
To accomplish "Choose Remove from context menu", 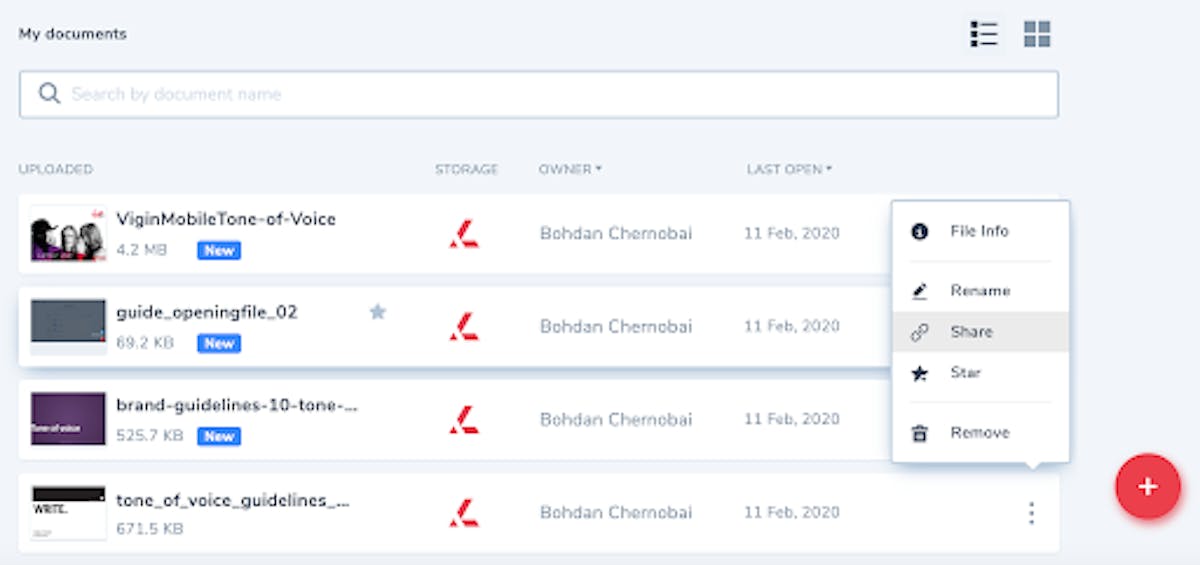I will [x=980, y=433].
